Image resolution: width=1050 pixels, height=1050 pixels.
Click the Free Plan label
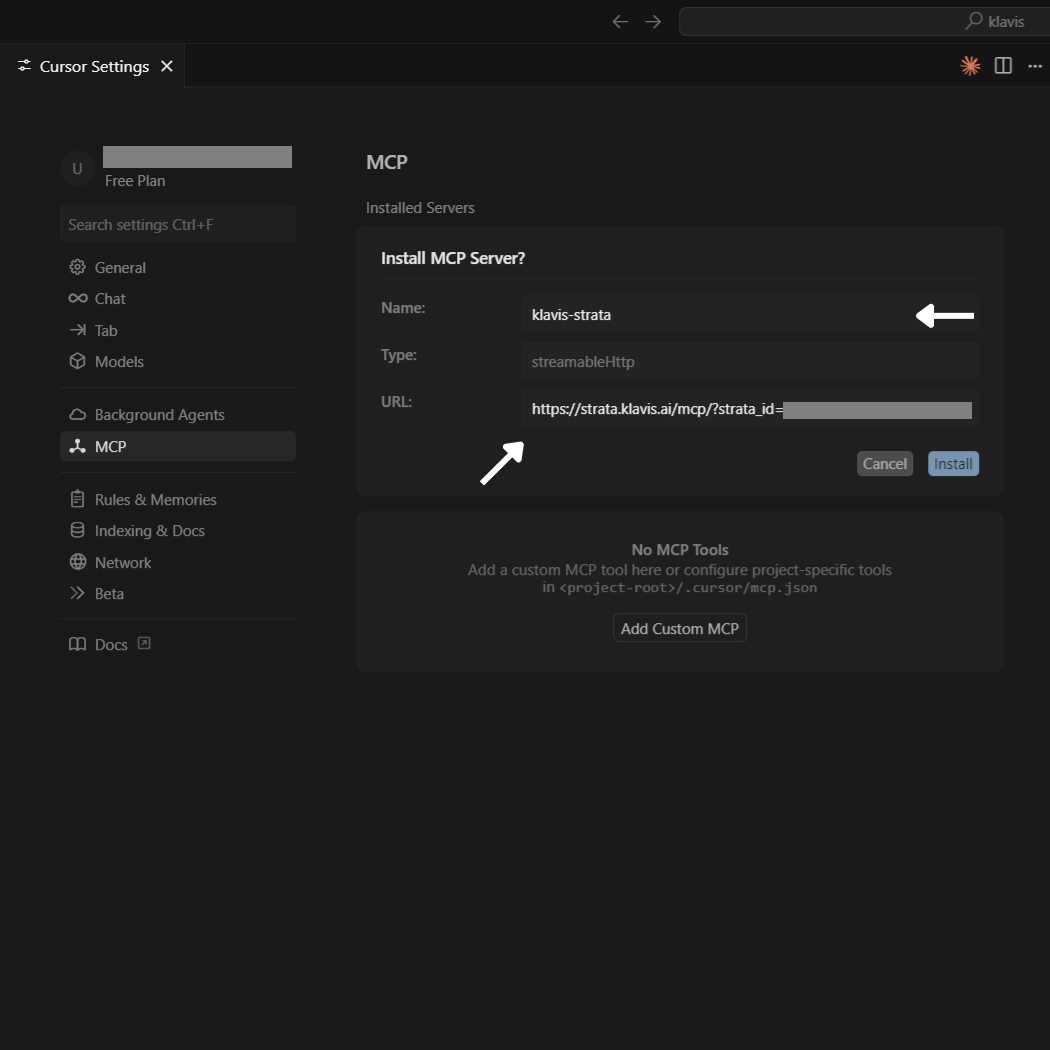pos(135,181)
